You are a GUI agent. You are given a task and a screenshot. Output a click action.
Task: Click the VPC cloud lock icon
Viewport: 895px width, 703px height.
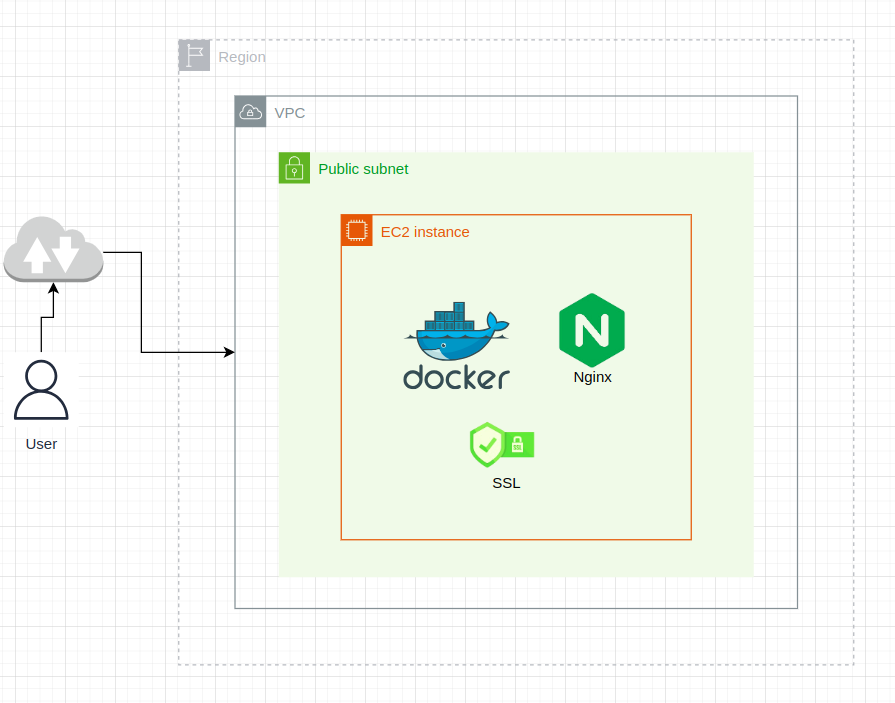point(250,111)
